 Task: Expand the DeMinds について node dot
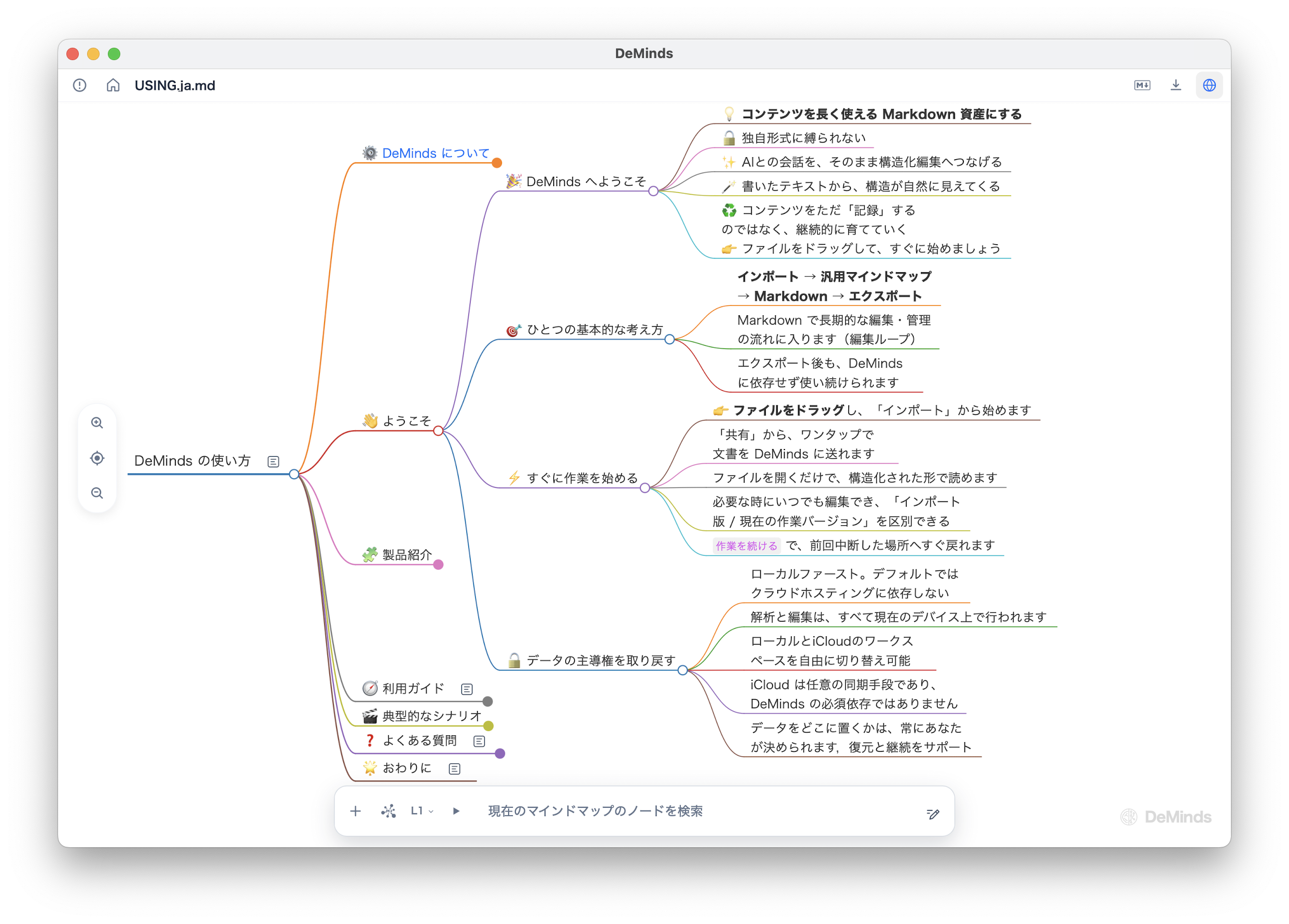[497, 163]
